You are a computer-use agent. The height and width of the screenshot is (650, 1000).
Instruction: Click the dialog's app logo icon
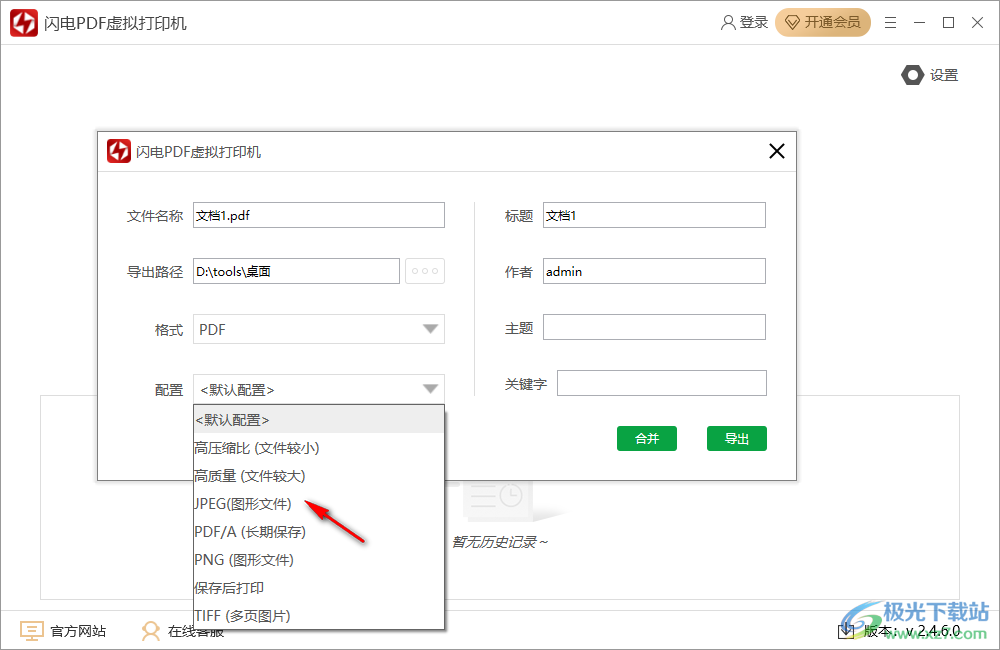[x=119, y=151]
